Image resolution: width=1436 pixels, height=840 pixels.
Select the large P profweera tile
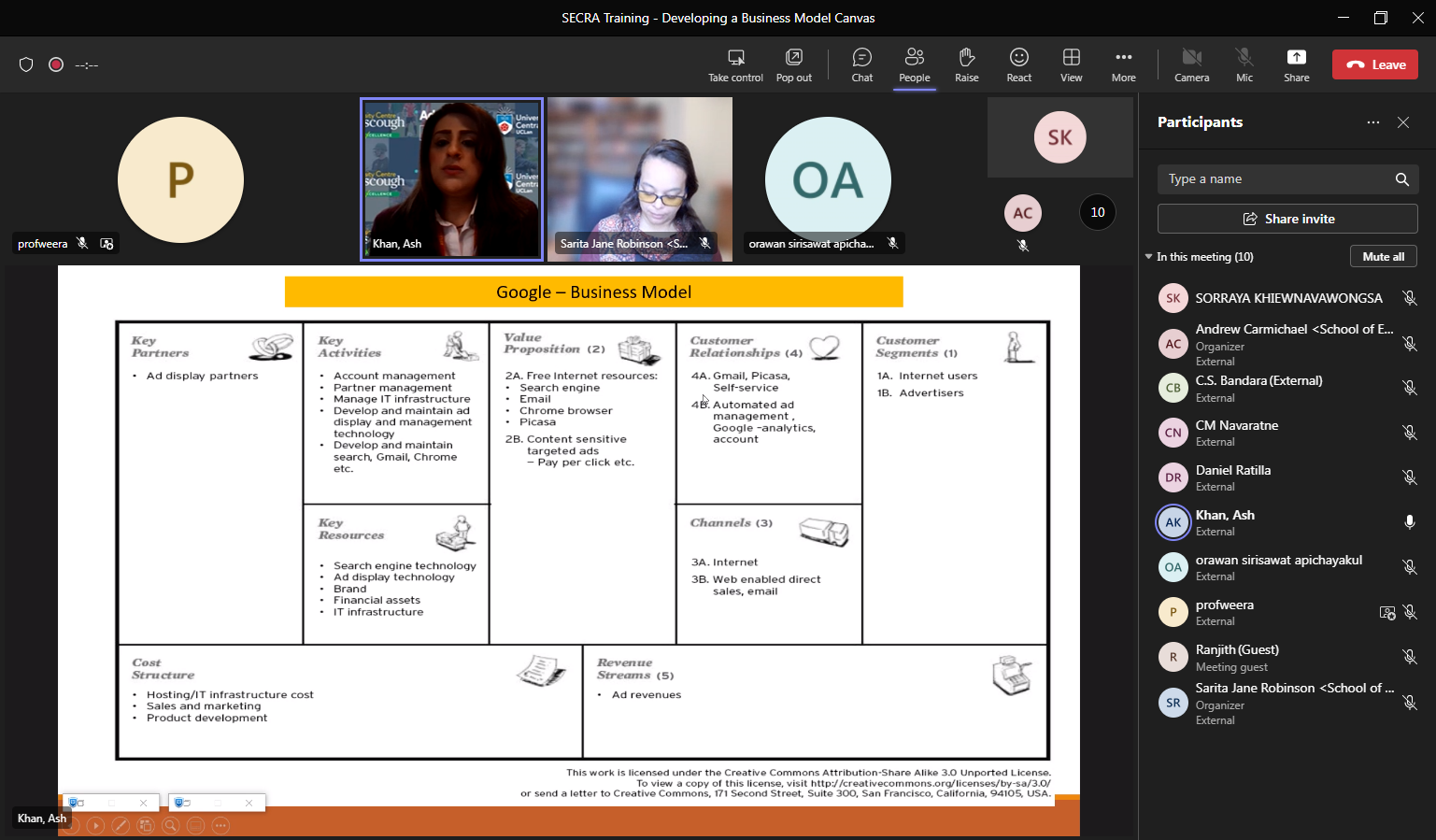(180, 179)
